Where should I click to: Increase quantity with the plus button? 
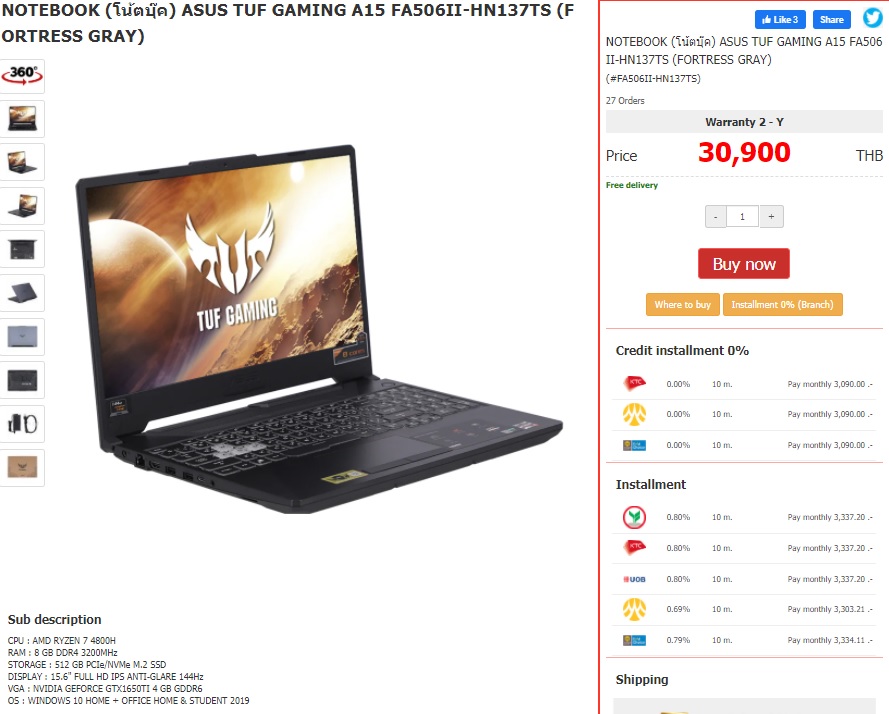coord(771,217)
